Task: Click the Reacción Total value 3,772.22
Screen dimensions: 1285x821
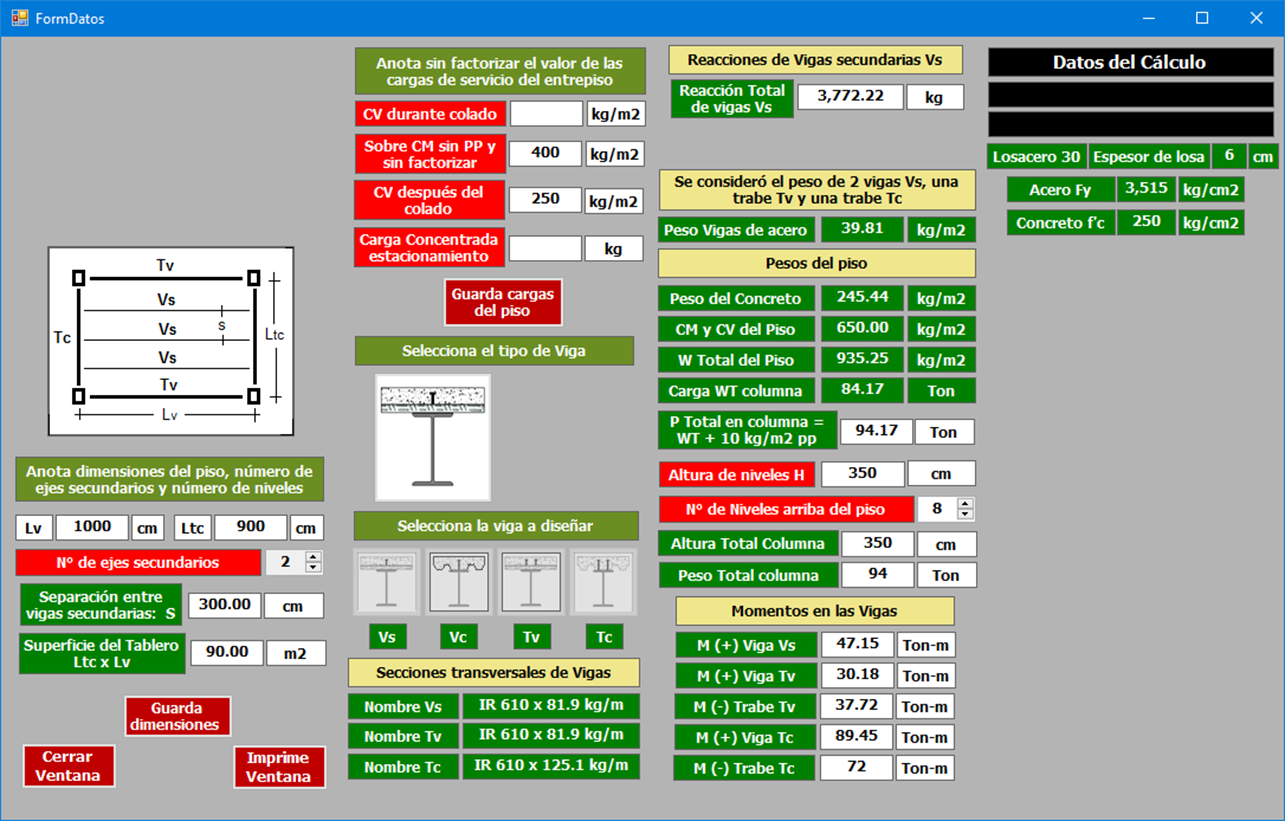Action: click(x=851, y=96)
